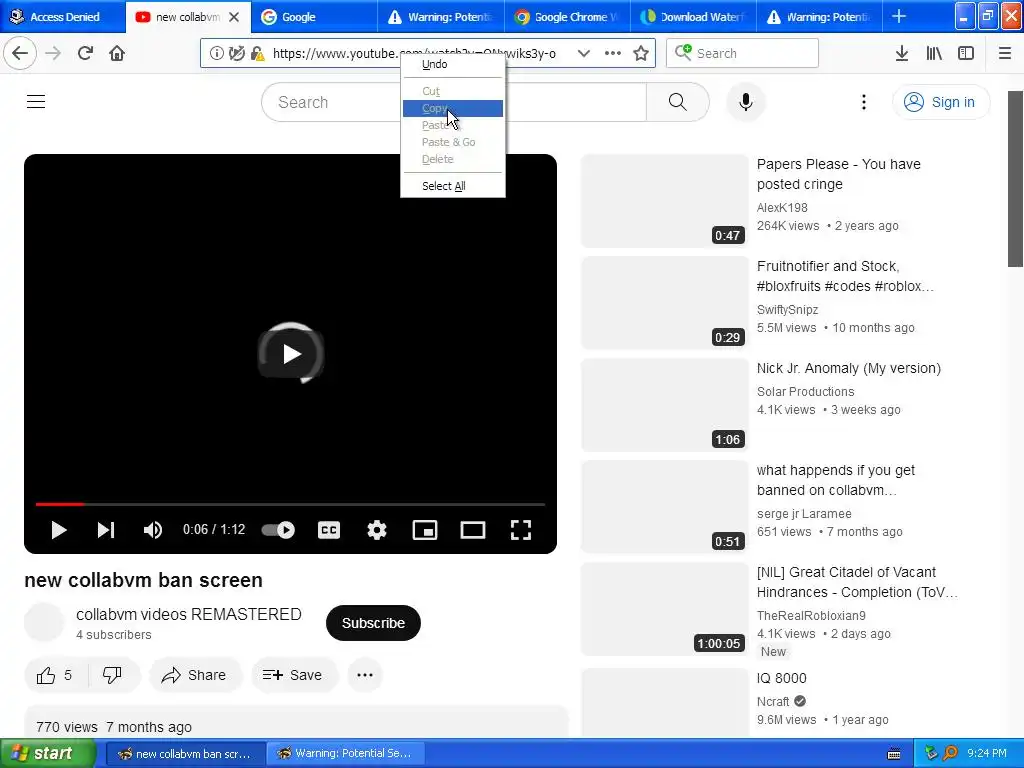Switch to the Google tab
The image size is (1024, 768).
[x=313, y=17]
